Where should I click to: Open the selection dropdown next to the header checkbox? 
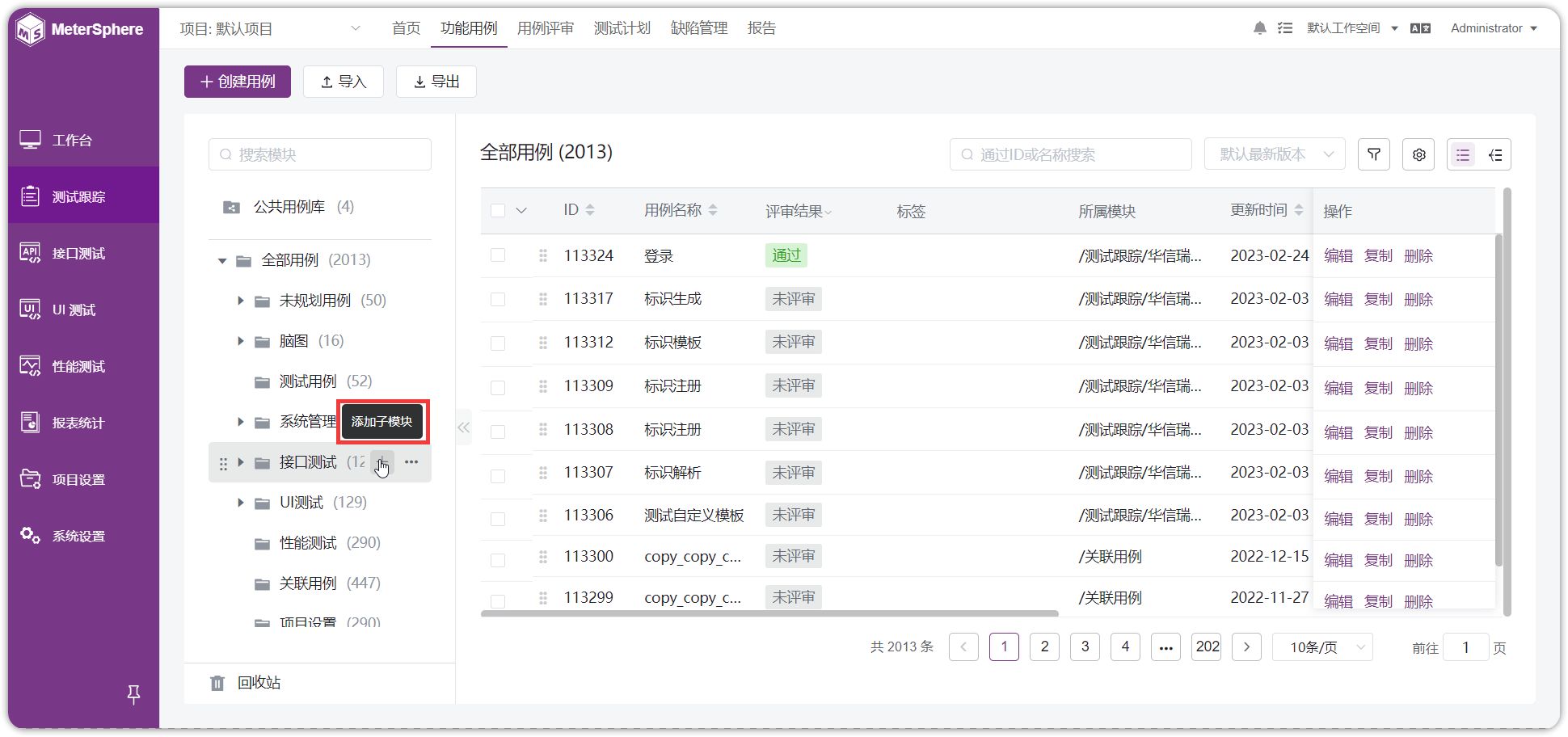click(521, 211)
